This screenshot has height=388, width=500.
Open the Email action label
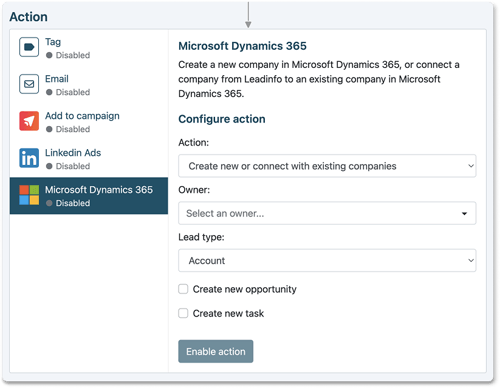[x=57, y=79]
